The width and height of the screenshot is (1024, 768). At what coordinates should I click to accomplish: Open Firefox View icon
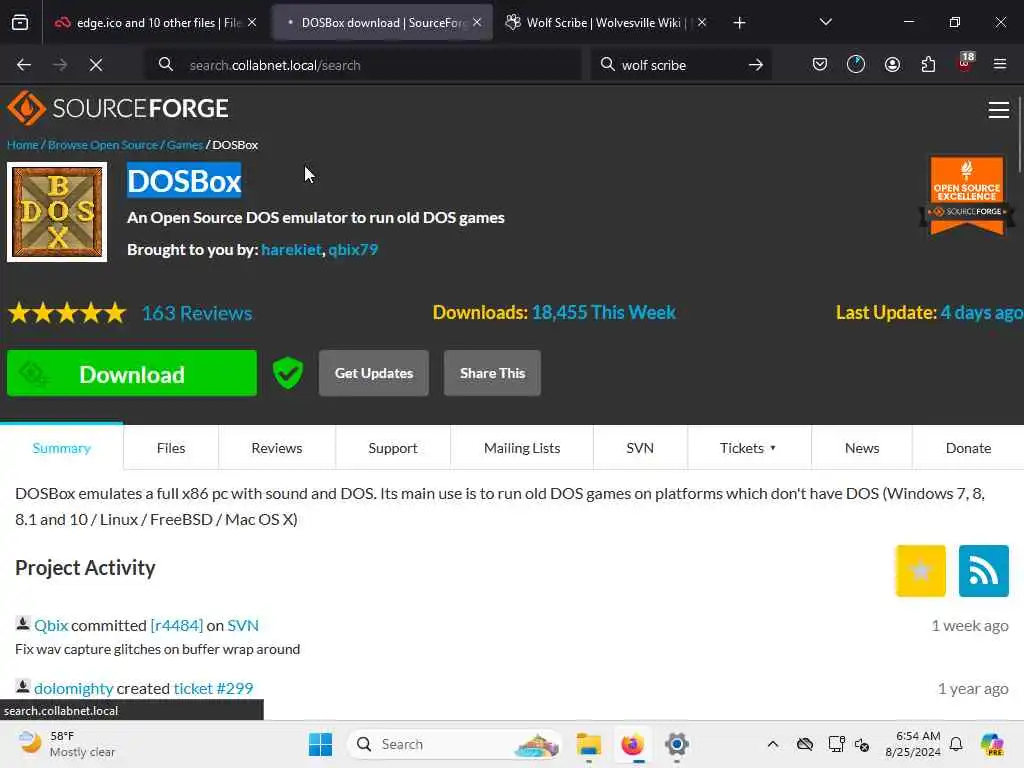pyautogui.click(x=20, y=23)
